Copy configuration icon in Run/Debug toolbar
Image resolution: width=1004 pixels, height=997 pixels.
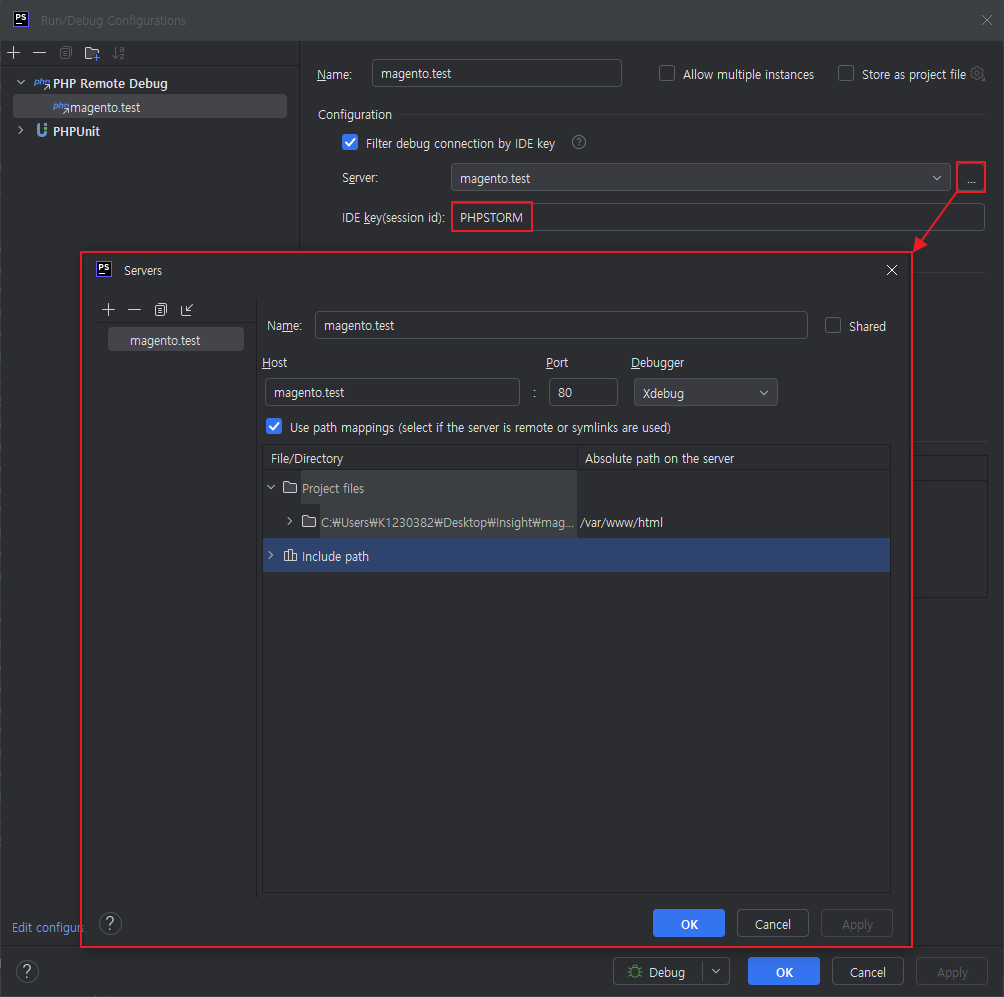(66, 53)
